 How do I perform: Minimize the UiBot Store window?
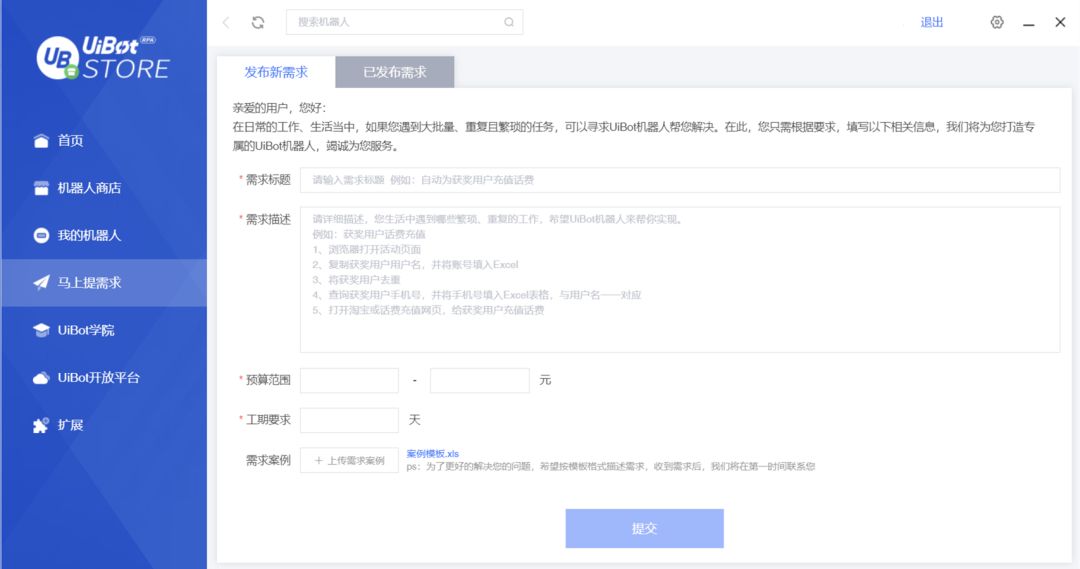[1028, 23]
